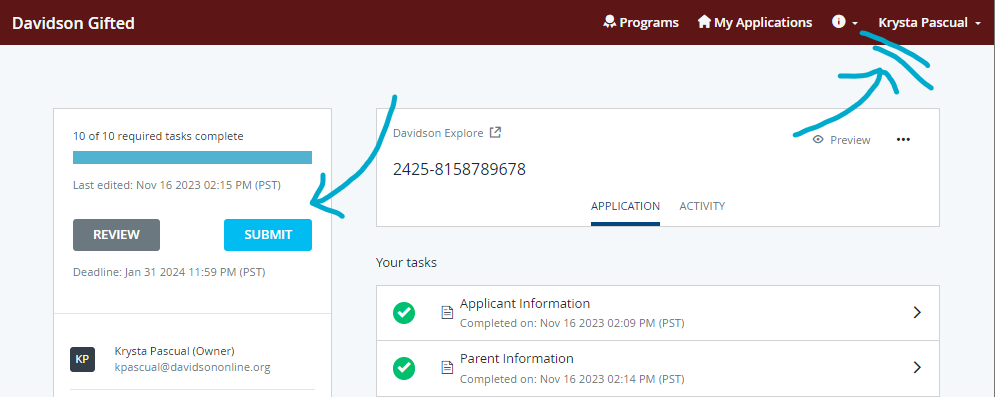Expand the Parent Information row chevron
This screenshot has width=995, height=397.
[x=916, y=367]
